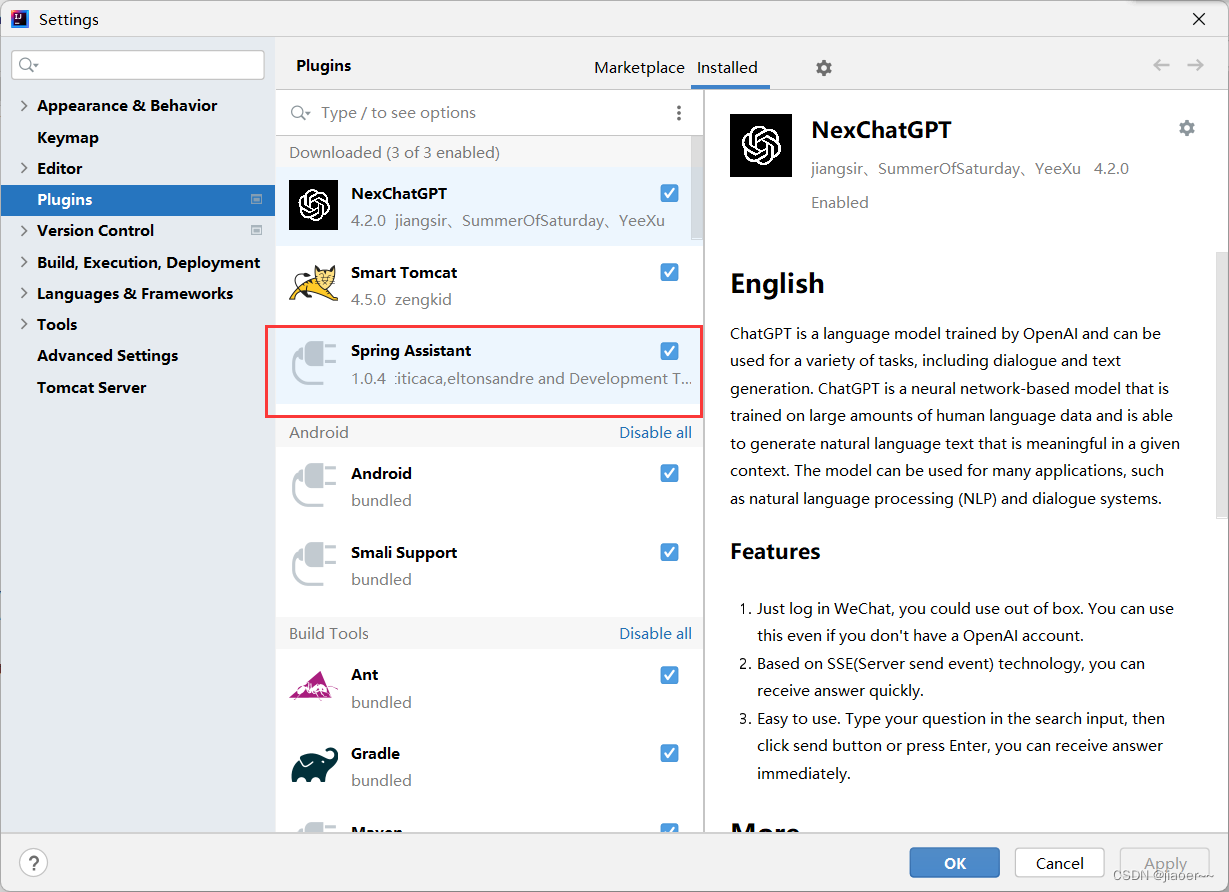Focus the plugin search field
The height and width of the screenshot is (892, 1229).
point(490,113)
